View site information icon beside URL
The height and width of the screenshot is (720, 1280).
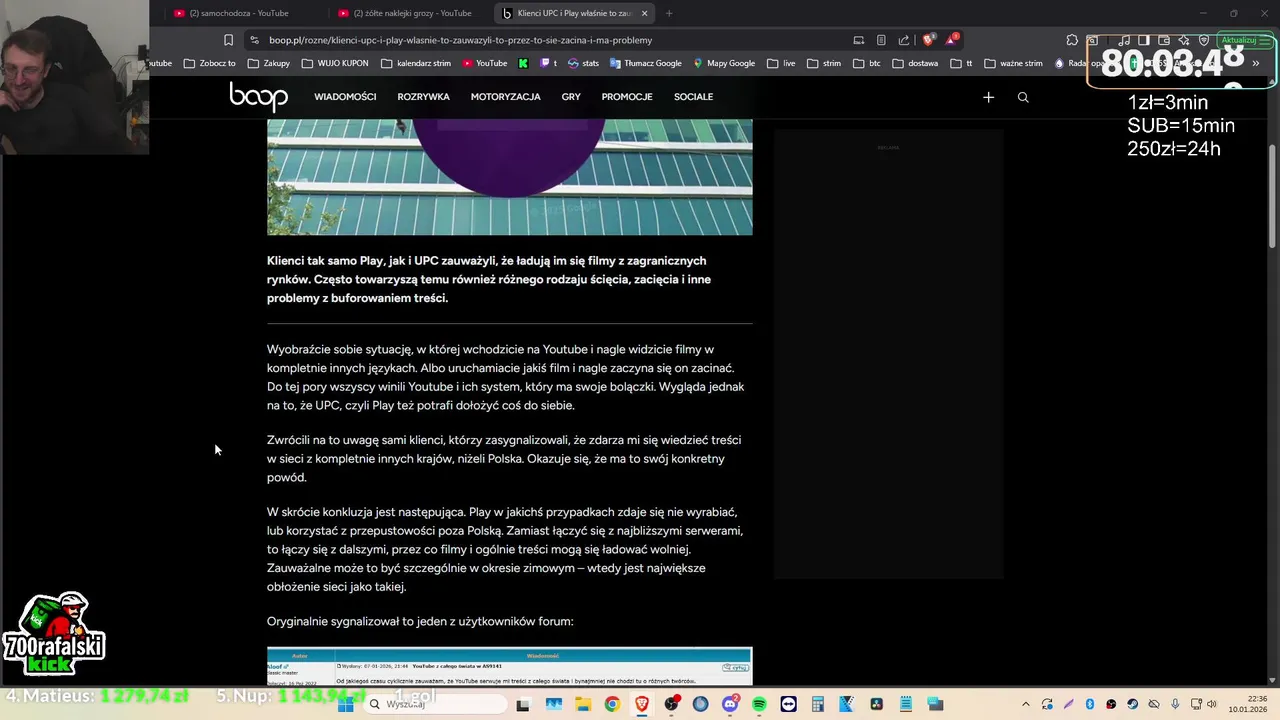click(x=254, y=40)
